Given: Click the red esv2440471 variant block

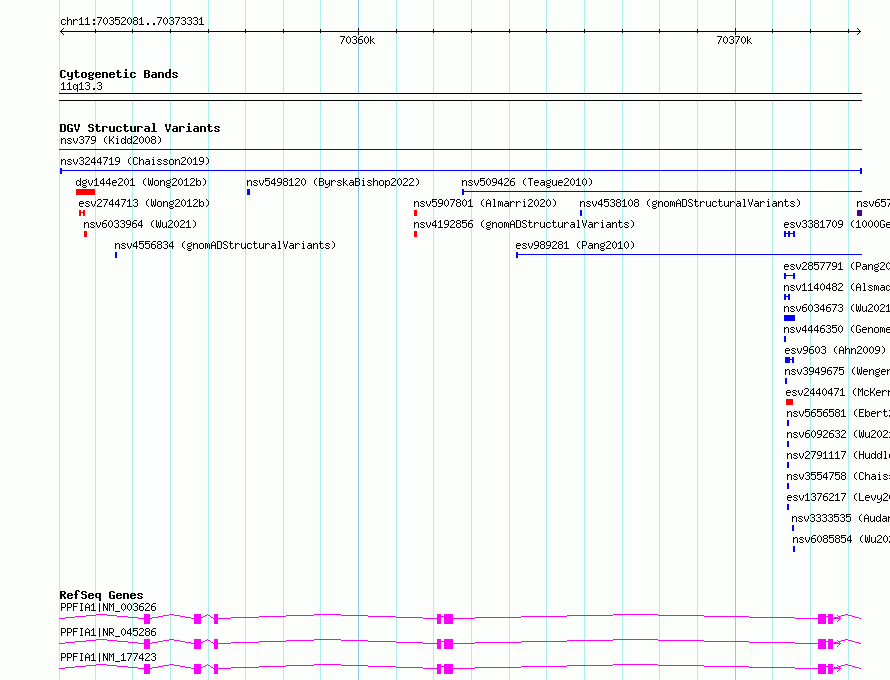Looking at the screenshot, I should coord(789,402).
